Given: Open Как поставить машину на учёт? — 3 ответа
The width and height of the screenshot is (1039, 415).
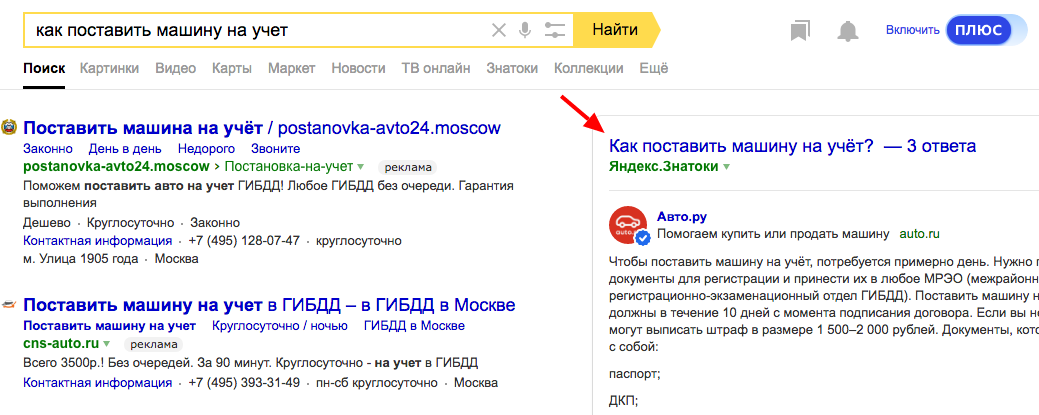Looking at the screenshot, I should 793,147.
